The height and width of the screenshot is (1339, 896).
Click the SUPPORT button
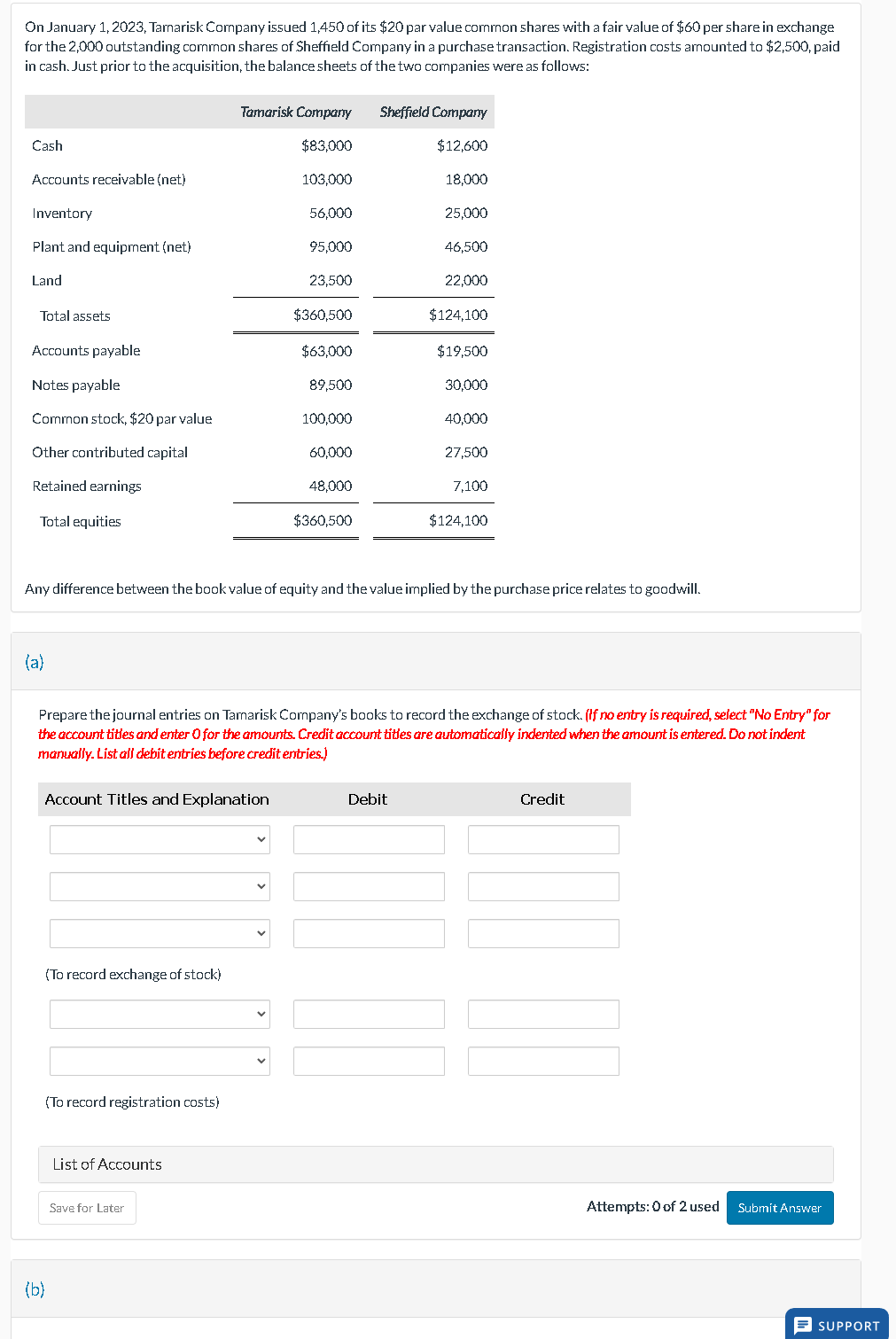point(836,1325)
